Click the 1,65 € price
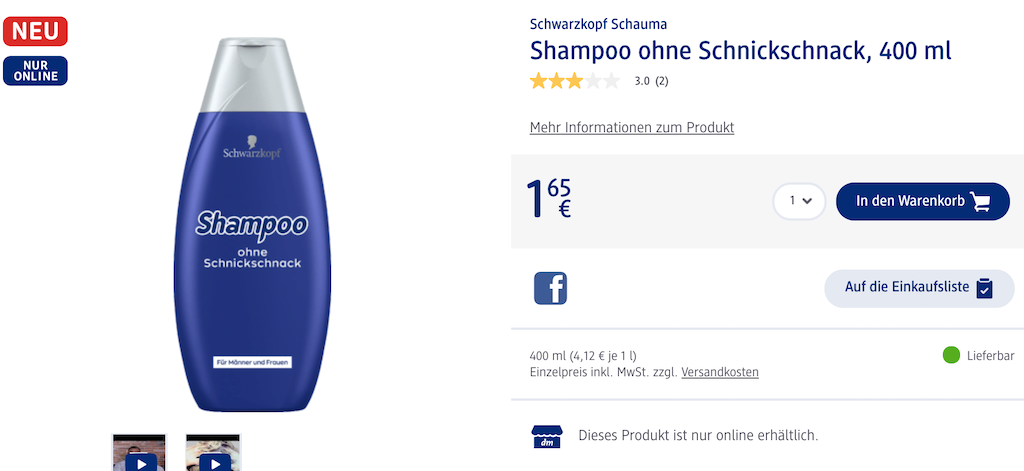Image resolution: width=1024 pixels, height=471 pixels. pyautogui.click(x=549, y=198)
